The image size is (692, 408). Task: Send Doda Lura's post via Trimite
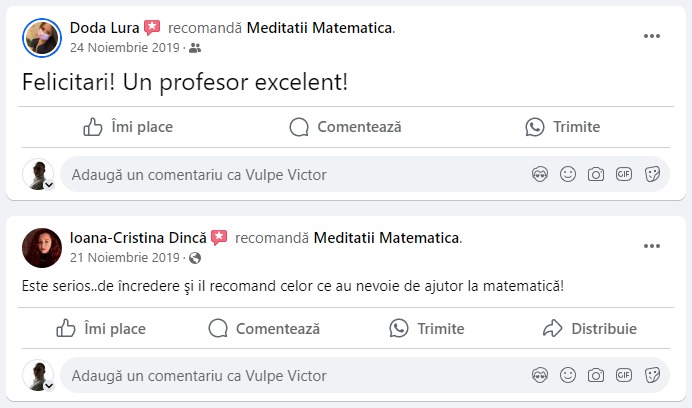pos(563,127)
